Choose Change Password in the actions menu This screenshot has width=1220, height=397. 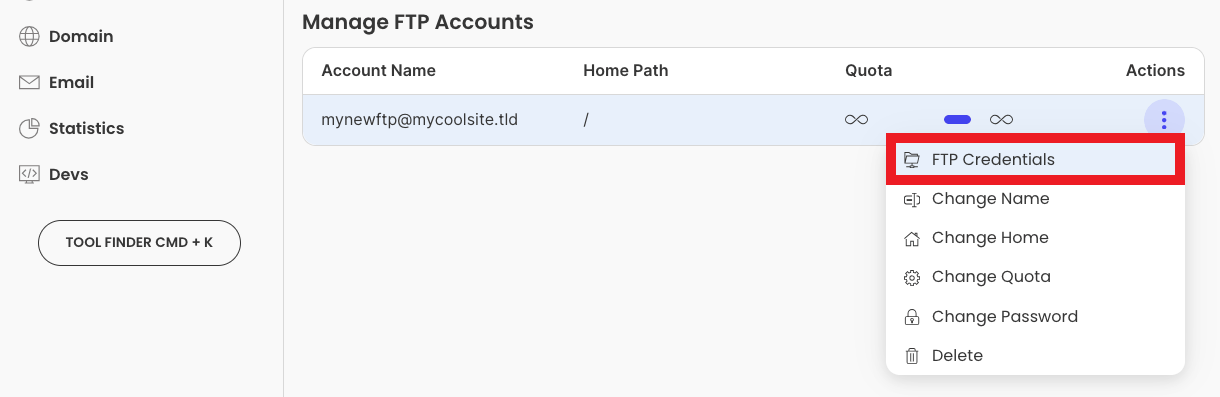click(1035, 317)
